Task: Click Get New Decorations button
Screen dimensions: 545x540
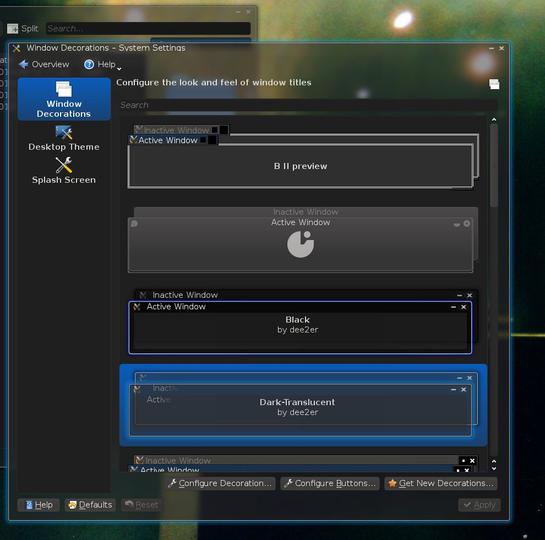Action: coord(441,483)
